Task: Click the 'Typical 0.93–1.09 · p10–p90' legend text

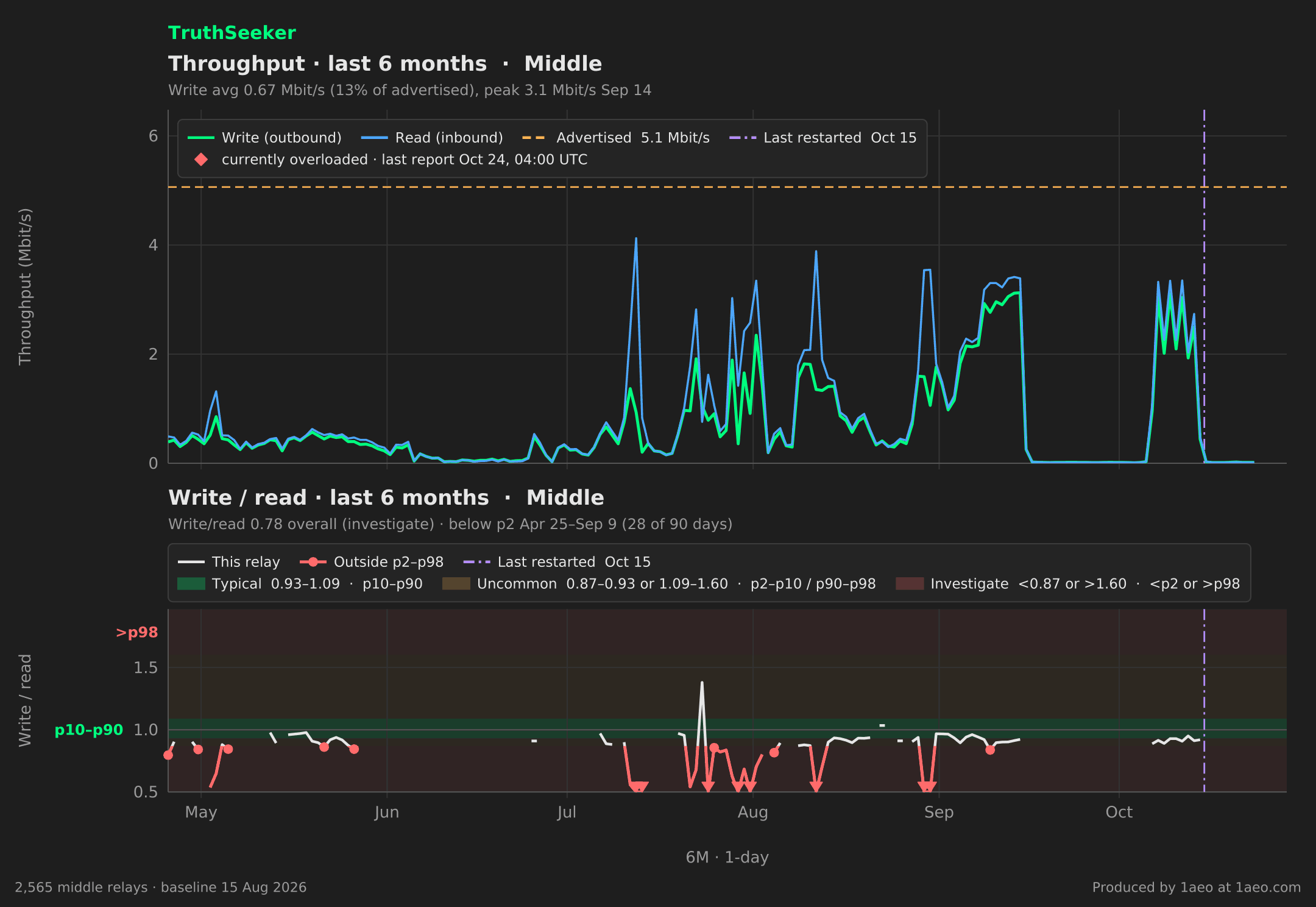Action: click(317, 584)
